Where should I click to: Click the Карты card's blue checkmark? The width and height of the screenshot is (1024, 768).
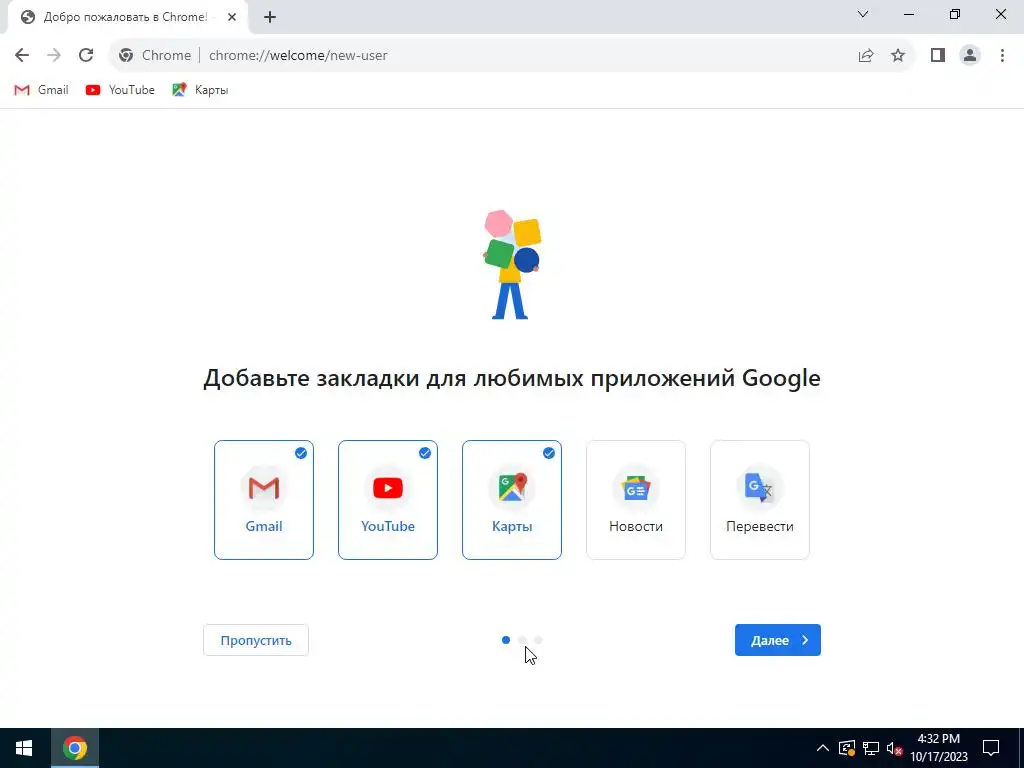click(549, 453)
